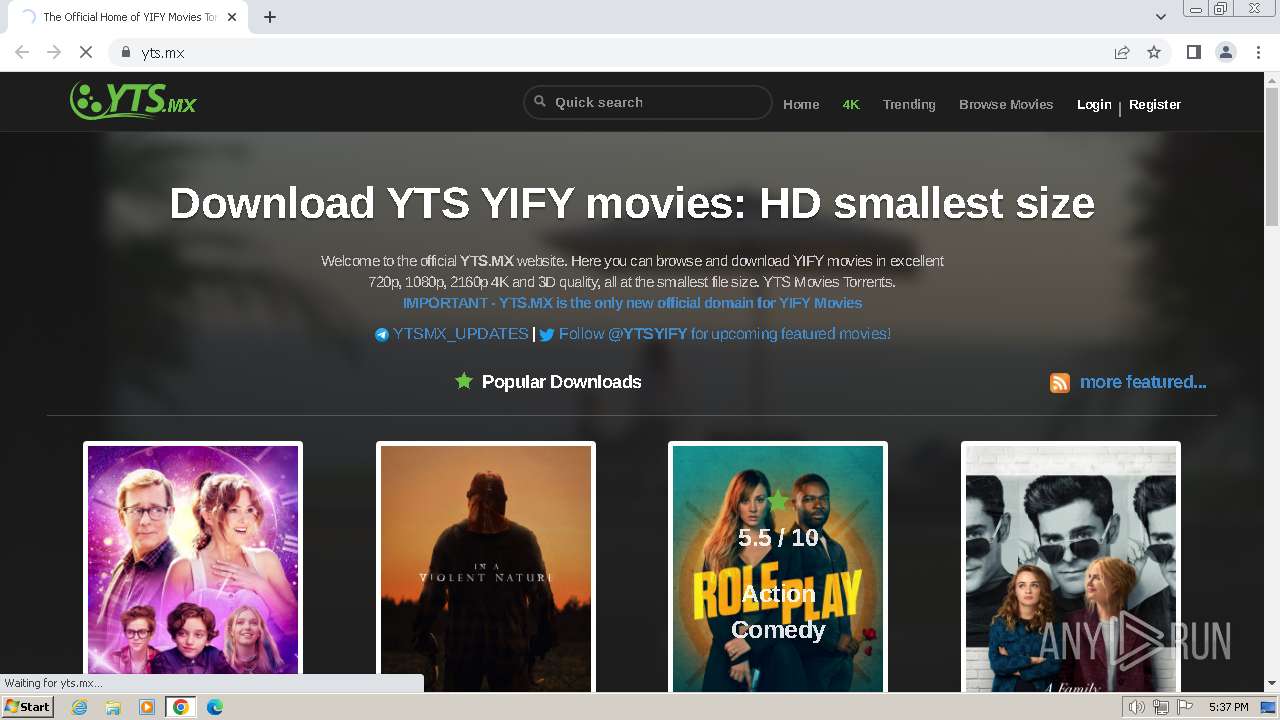Click the Telegram icon beside YTSMX_UPDATES
The image size is (1280, 720).
pos(382,335)
